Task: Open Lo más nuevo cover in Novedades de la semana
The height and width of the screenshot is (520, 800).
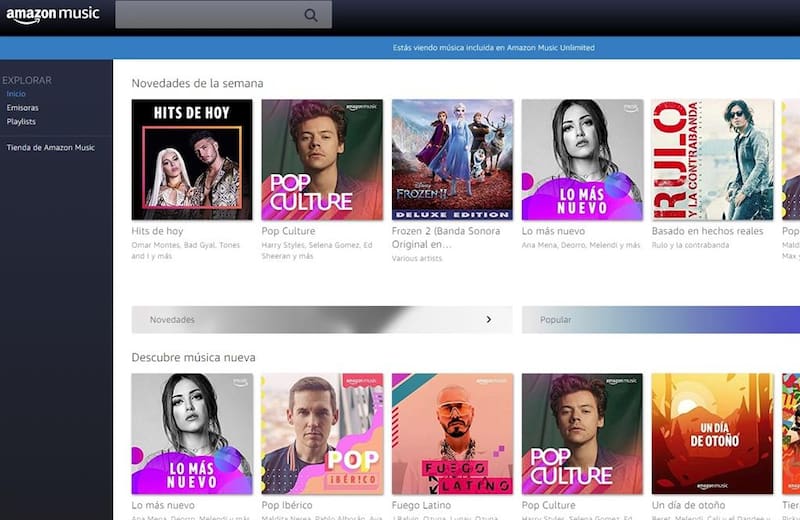Action: 582,160
